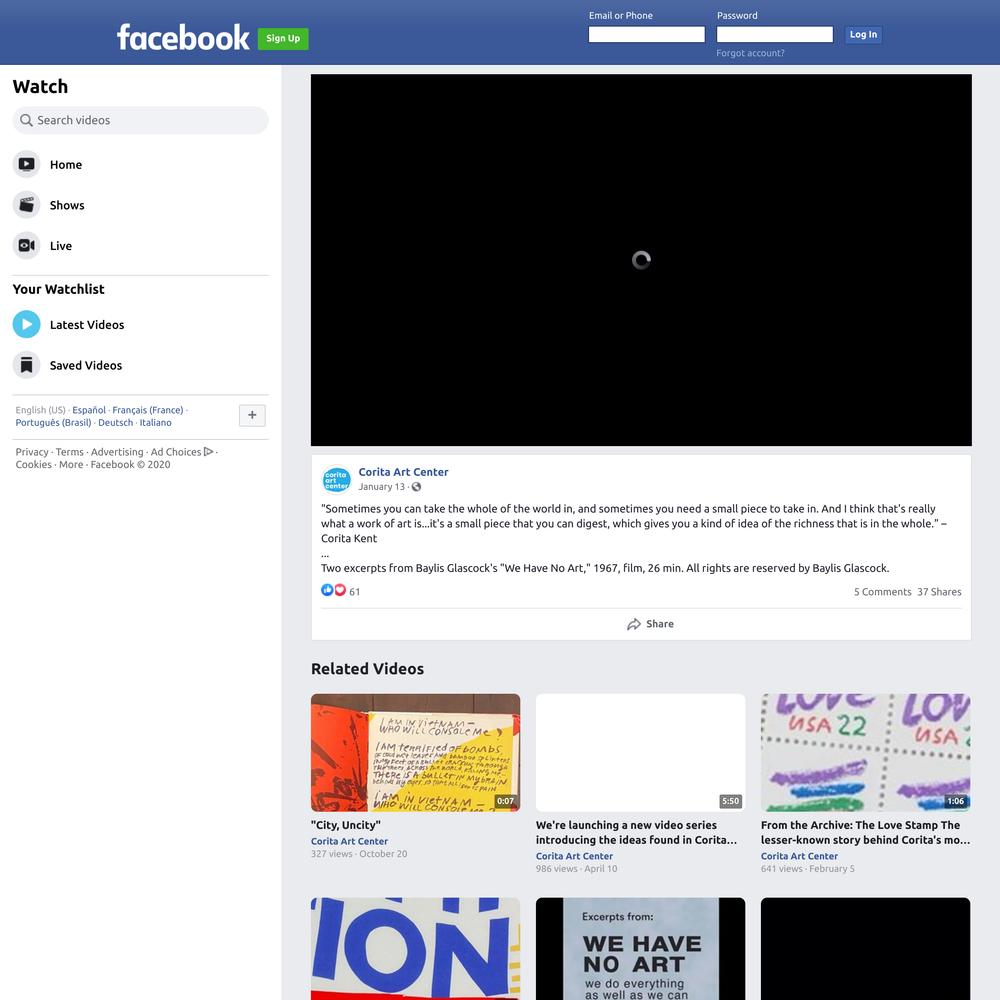Click the Share arrow icon

coord(633,624)
